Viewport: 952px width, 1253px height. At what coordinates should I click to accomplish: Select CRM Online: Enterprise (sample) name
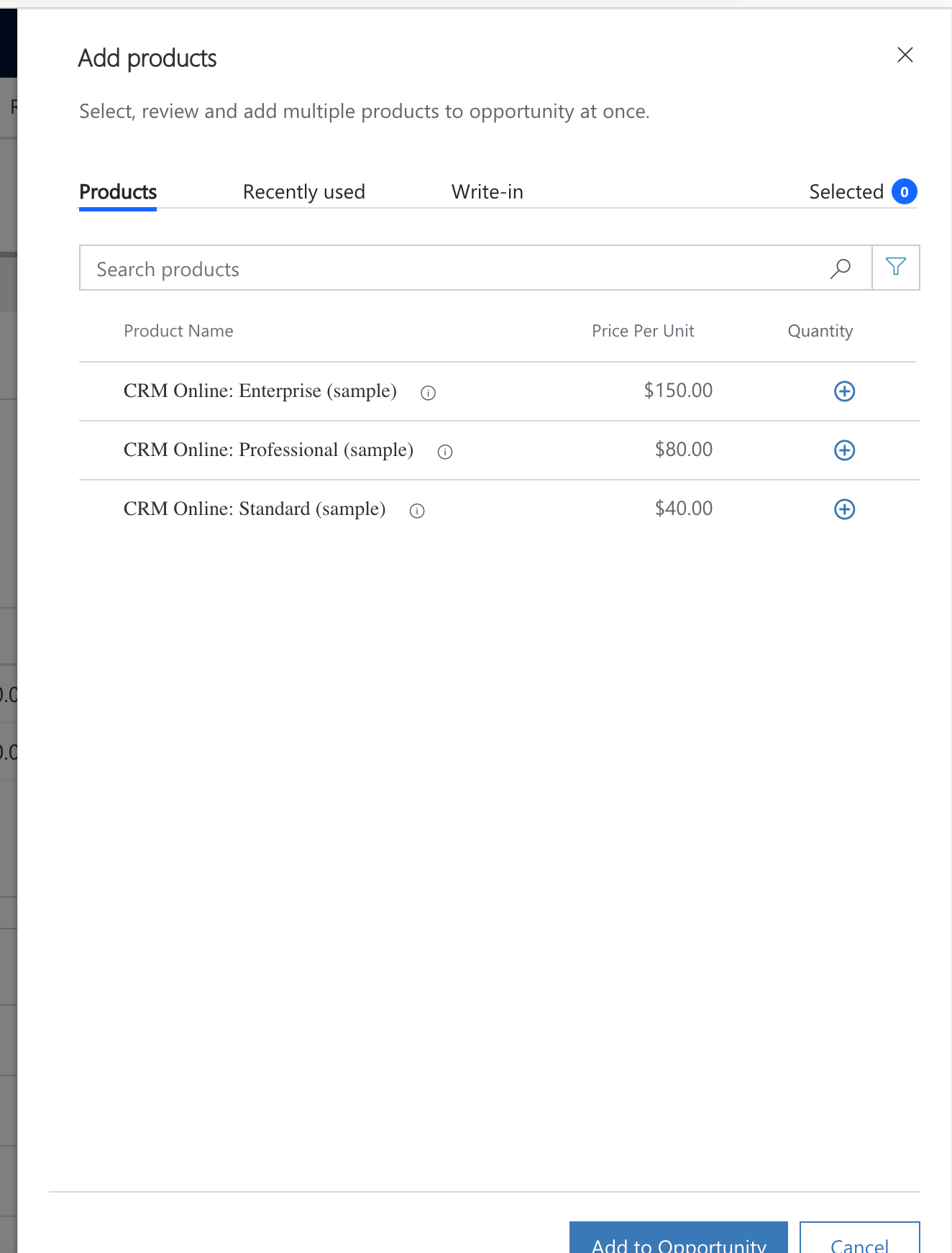point(260,391)
